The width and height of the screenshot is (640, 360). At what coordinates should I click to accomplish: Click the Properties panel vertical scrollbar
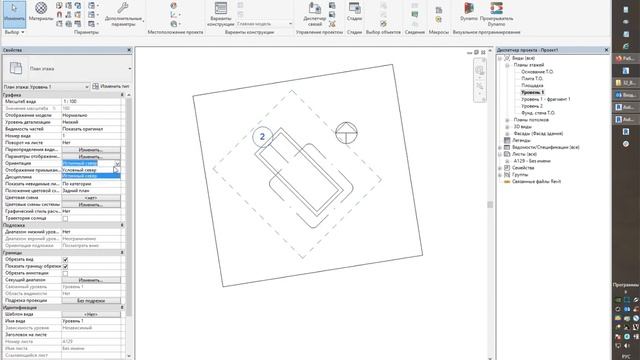pos(129,208)
